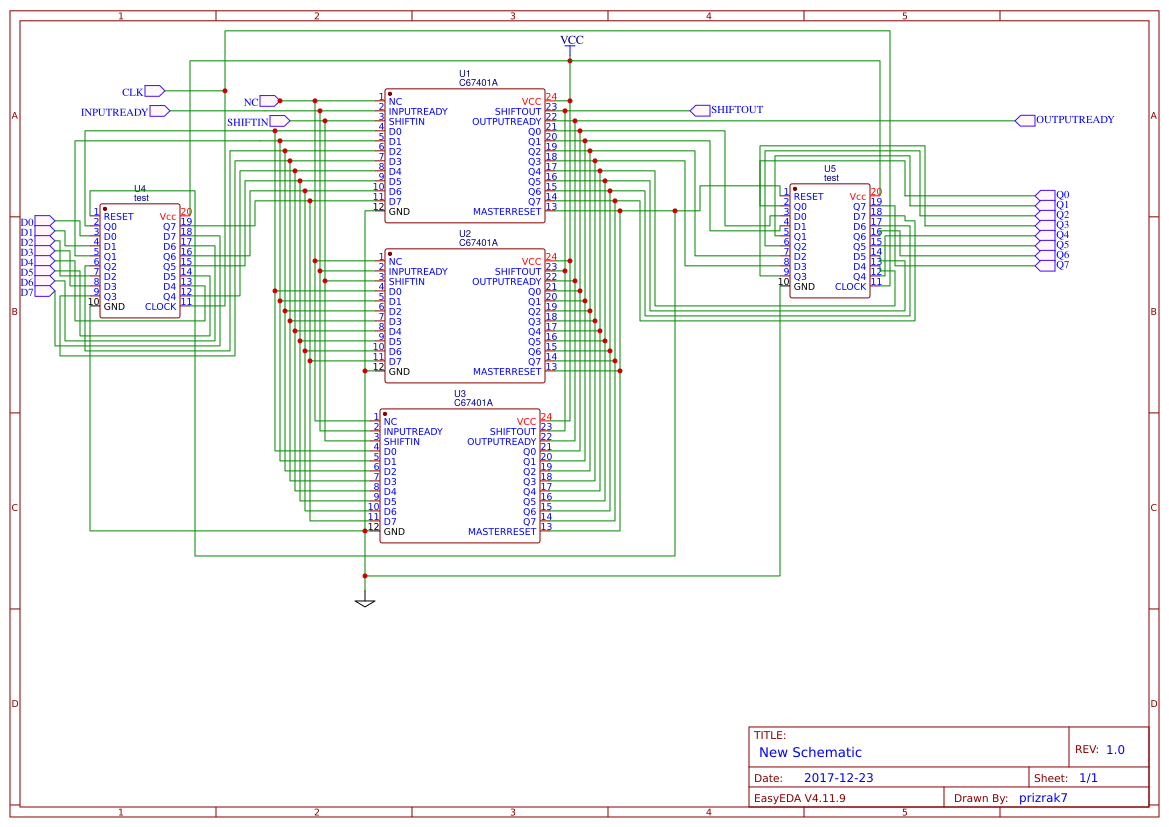Image resolution: width=1169 pixels, height=827 pixels.
Task: Select the U5 test component symbol
Action: (828, 240)
